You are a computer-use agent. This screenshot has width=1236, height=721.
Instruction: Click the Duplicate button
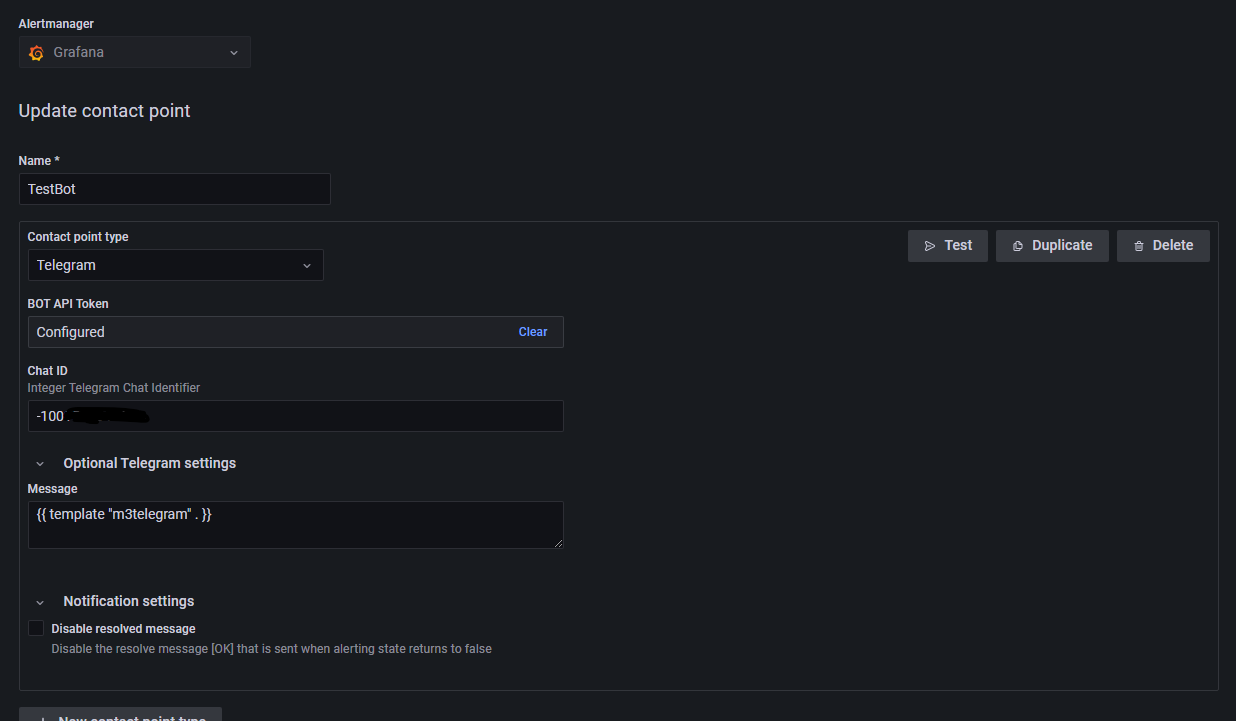click(1052, 246)
